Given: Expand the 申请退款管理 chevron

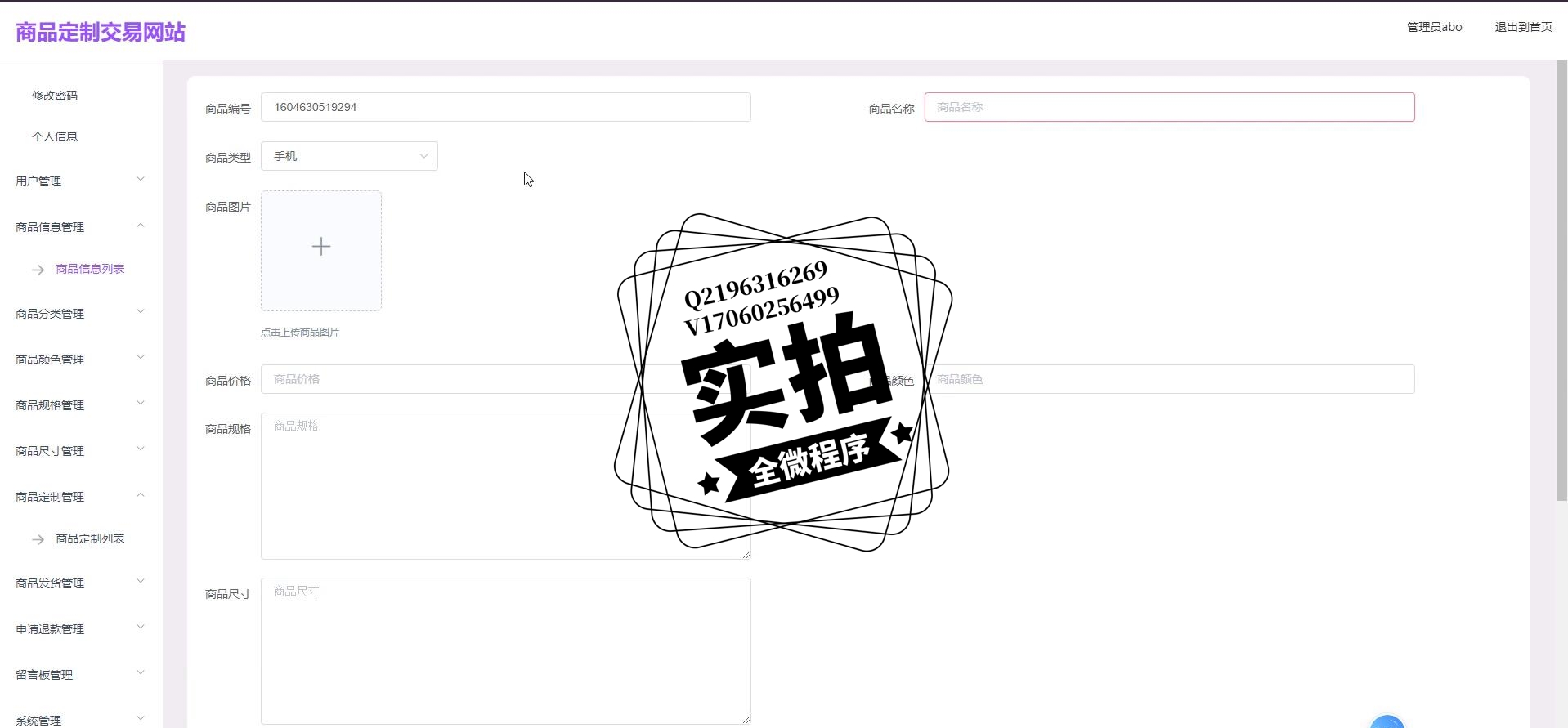Looking at the screenshot, I should tap(141, 627).
